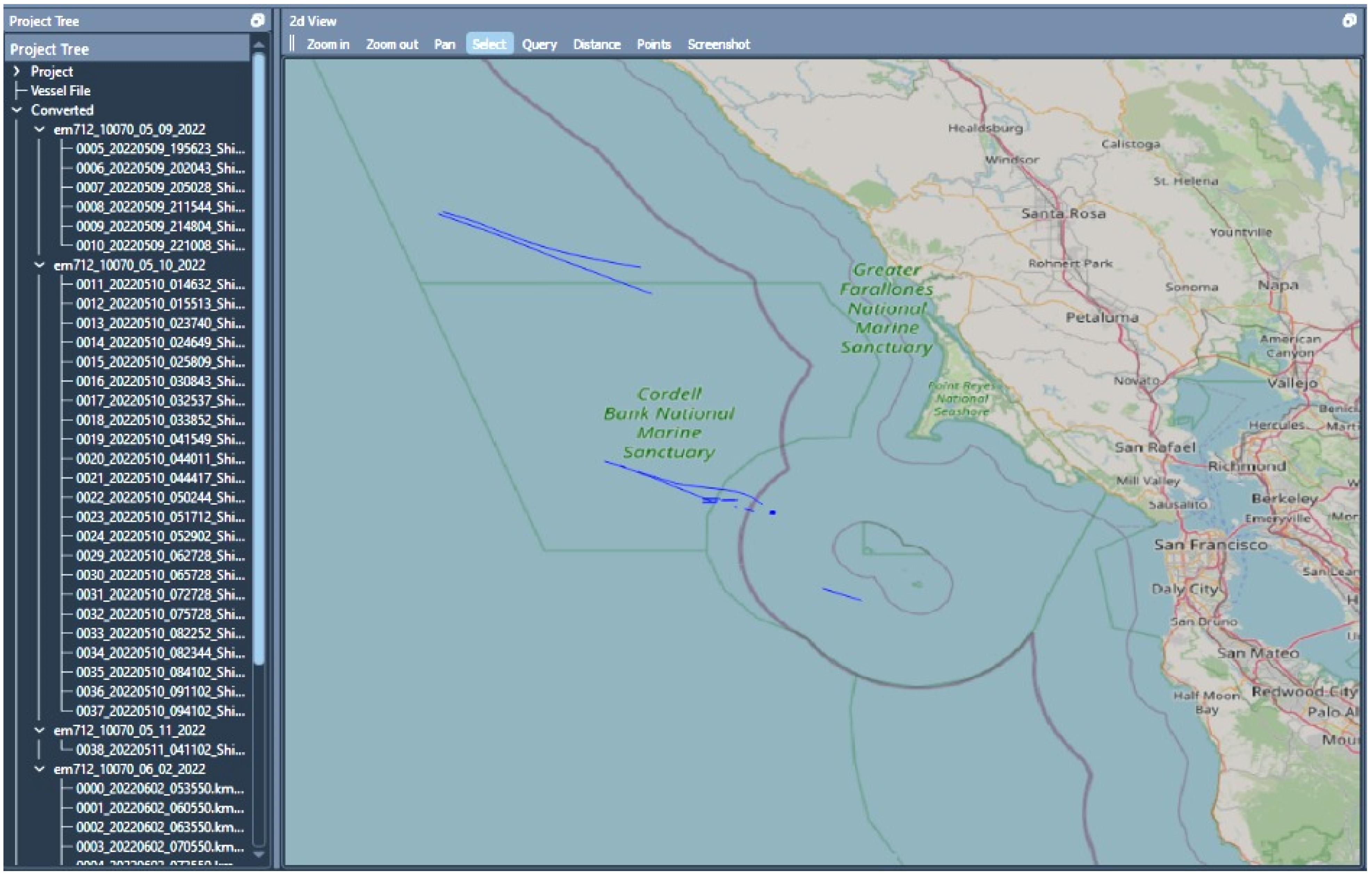Collapse the em712_10070_05_09_2022 folder

[x=39, y=129]
